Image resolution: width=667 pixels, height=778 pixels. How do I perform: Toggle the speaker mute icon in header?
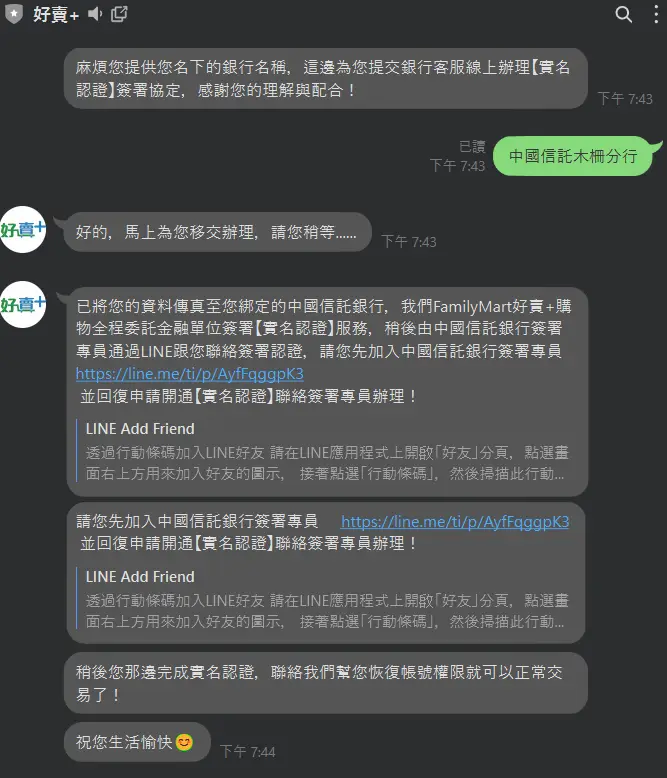pos(95,14)
